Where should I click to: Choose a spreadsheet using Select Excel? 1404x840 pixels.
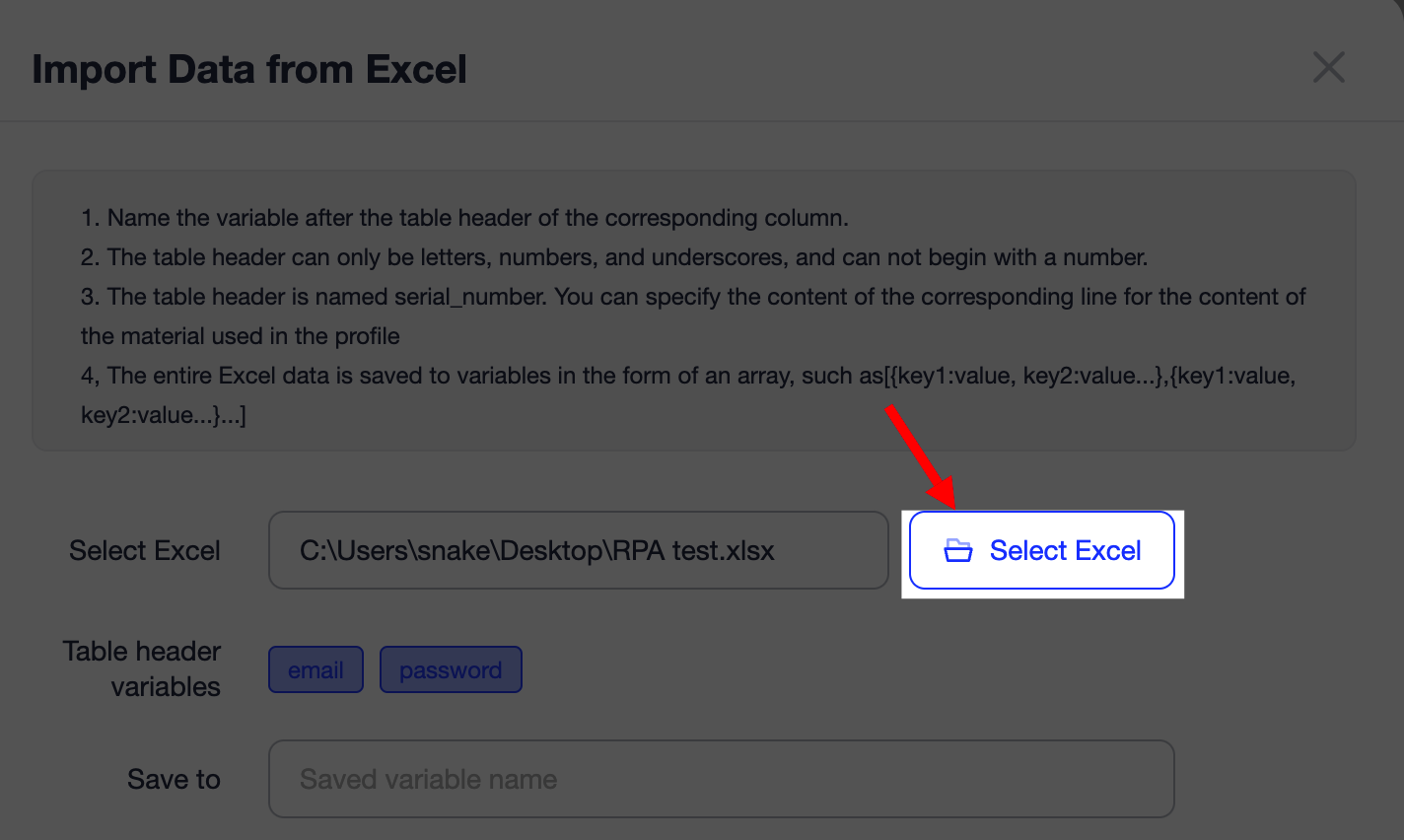click(1041, 550)
